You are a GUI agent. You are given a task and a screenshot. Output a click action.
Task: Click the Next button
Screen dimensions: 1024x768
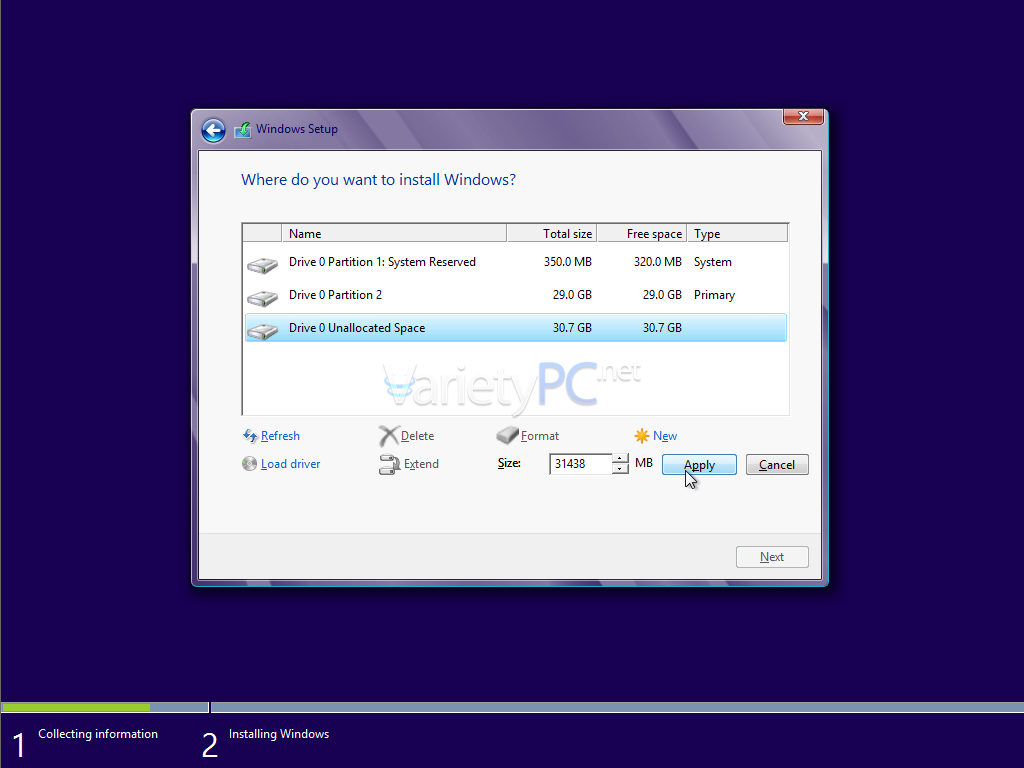point(772,557)
